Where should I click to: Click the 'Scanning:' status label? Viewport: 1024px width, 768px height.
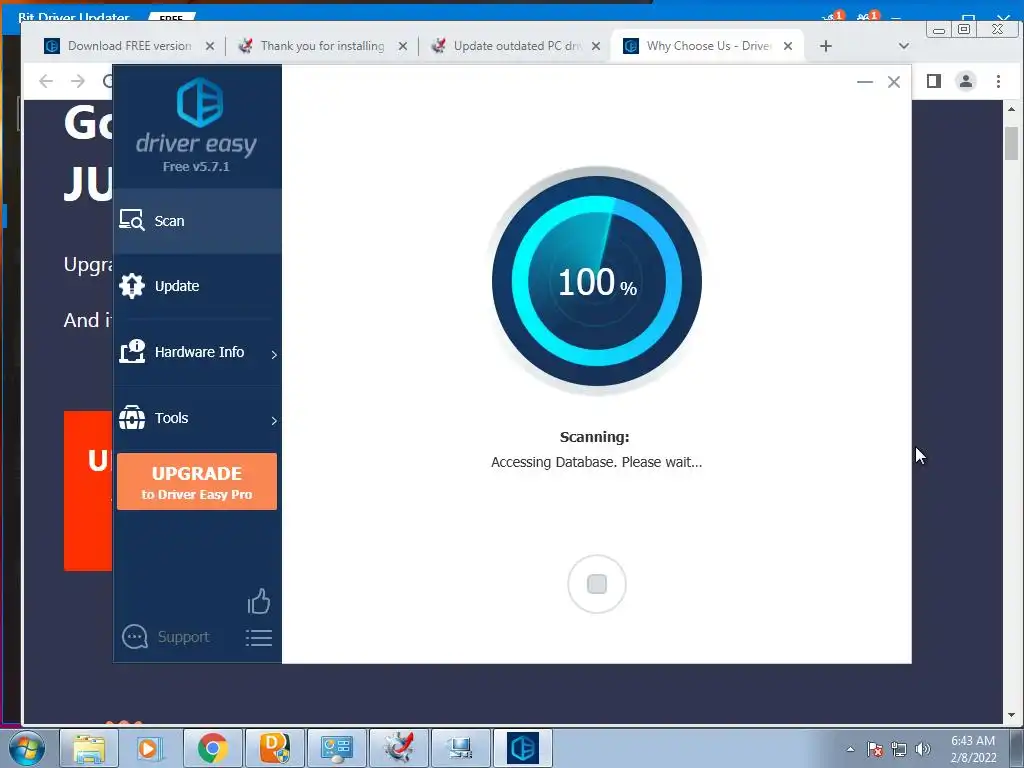[x=594, y=437]
